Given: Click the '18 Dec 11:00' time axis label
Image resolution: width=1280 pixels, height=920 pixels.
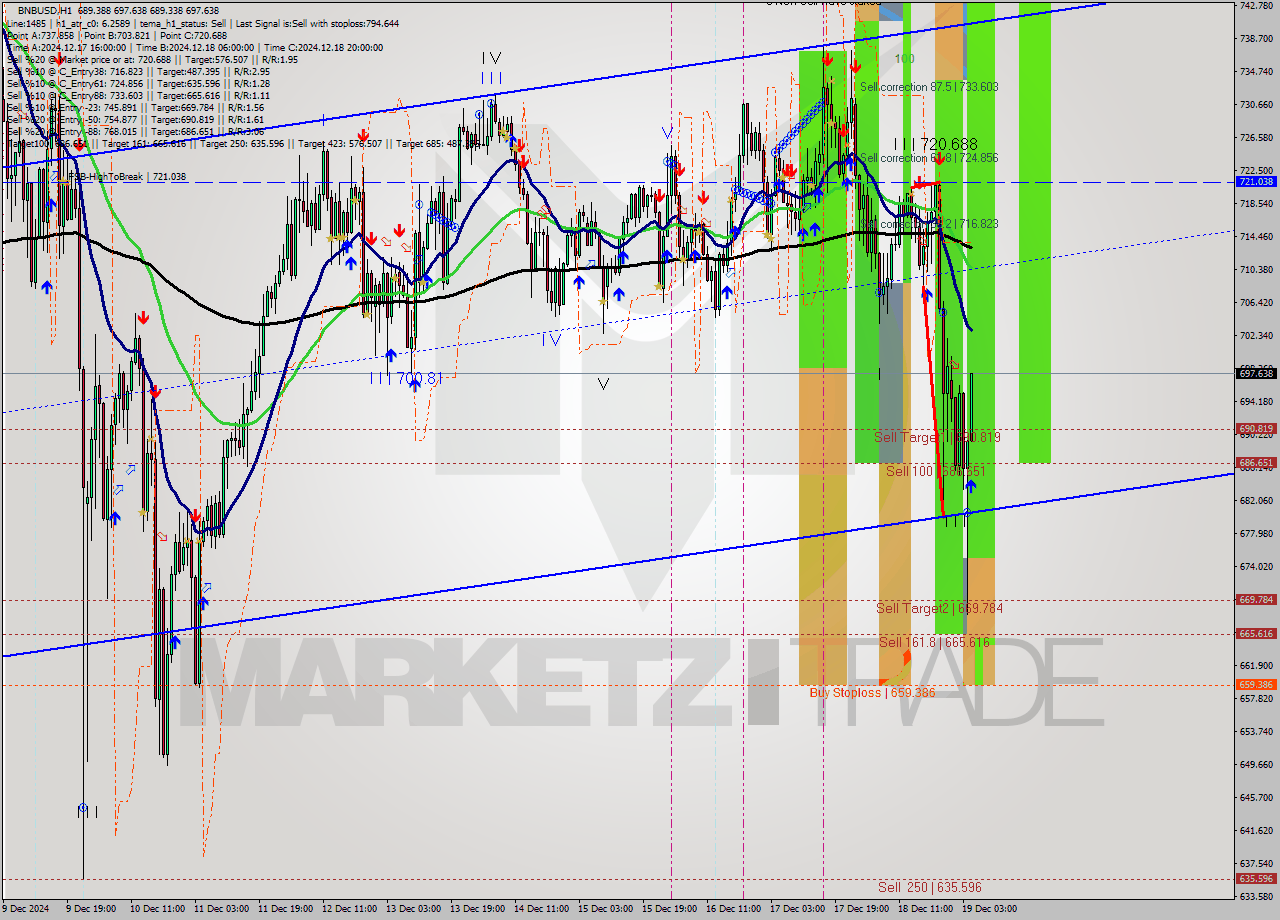Looking at the screenshot, I should click(925, 909).
